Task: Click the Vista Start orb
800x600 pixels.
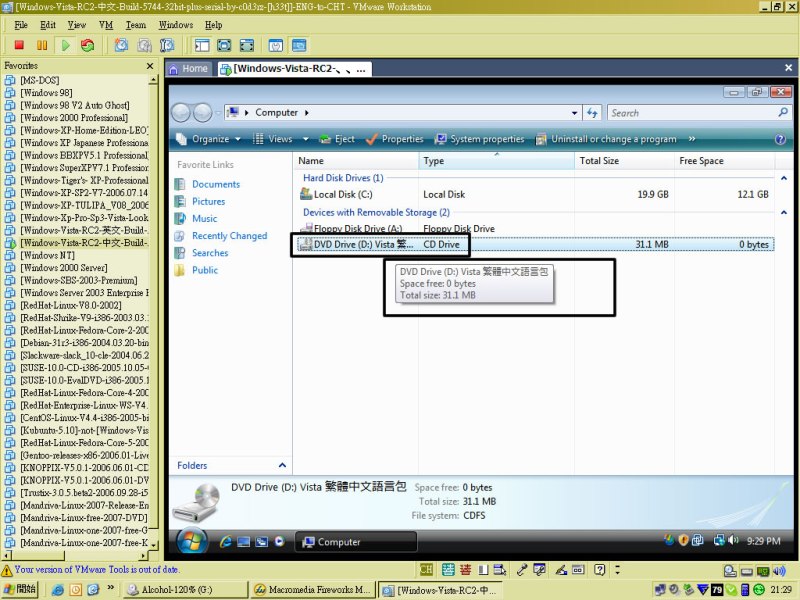Action: [x=192, y=541]
